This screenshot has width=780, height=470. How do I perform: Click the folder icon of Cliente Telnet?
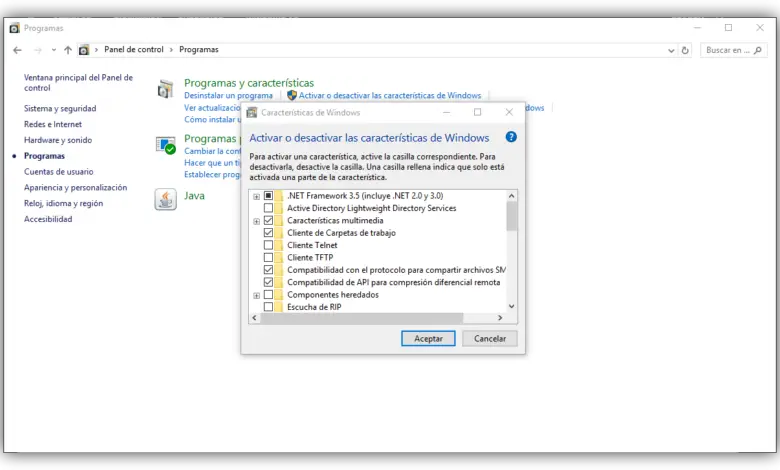279,245
